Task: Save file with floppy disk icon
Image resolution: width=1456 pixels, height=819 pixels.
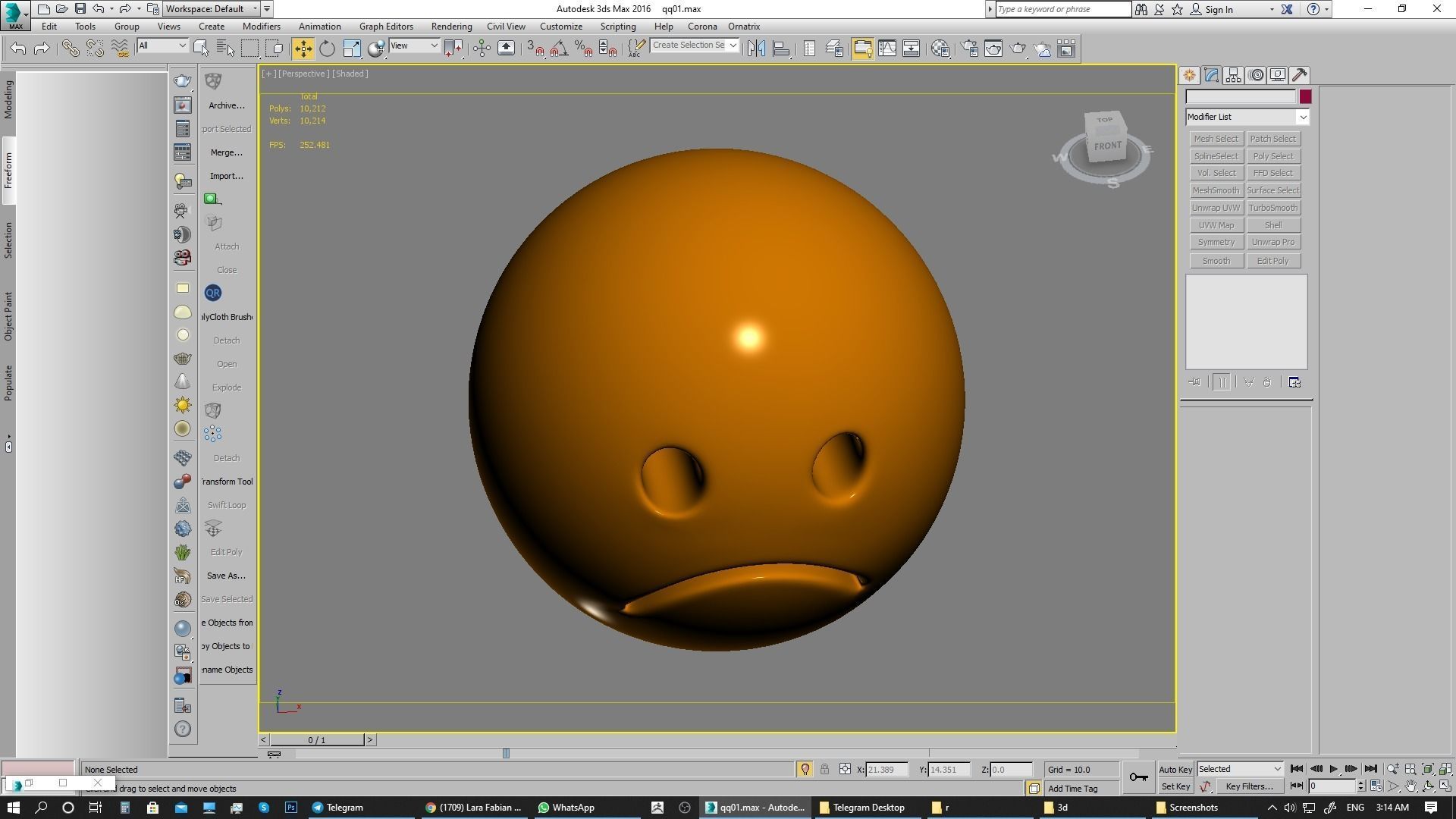Action: [x=80, y=9]
